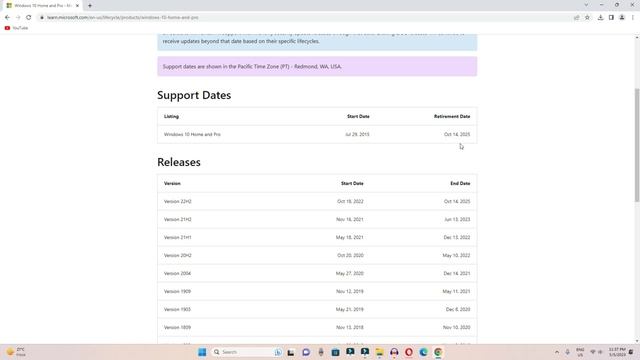This screenshot has height=360, width=640.
Task: Open the Chat app on taskbar
Action: 306,352
